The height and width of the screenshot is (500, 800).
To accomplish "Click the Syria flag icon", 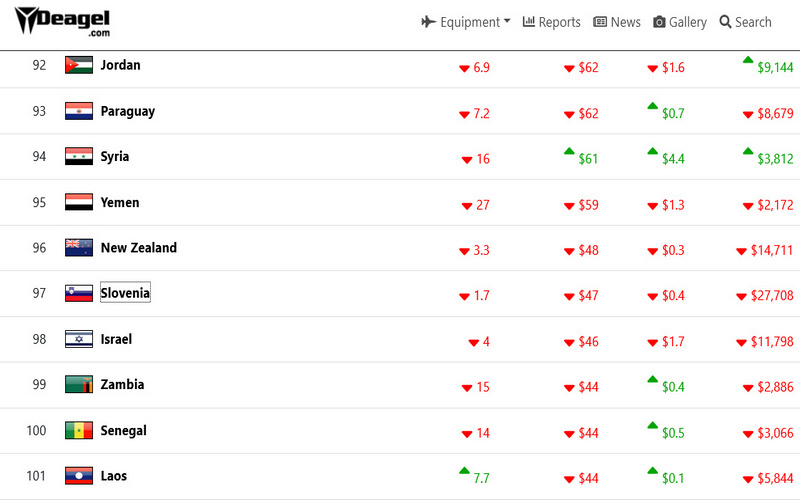I will coord(79,156).
